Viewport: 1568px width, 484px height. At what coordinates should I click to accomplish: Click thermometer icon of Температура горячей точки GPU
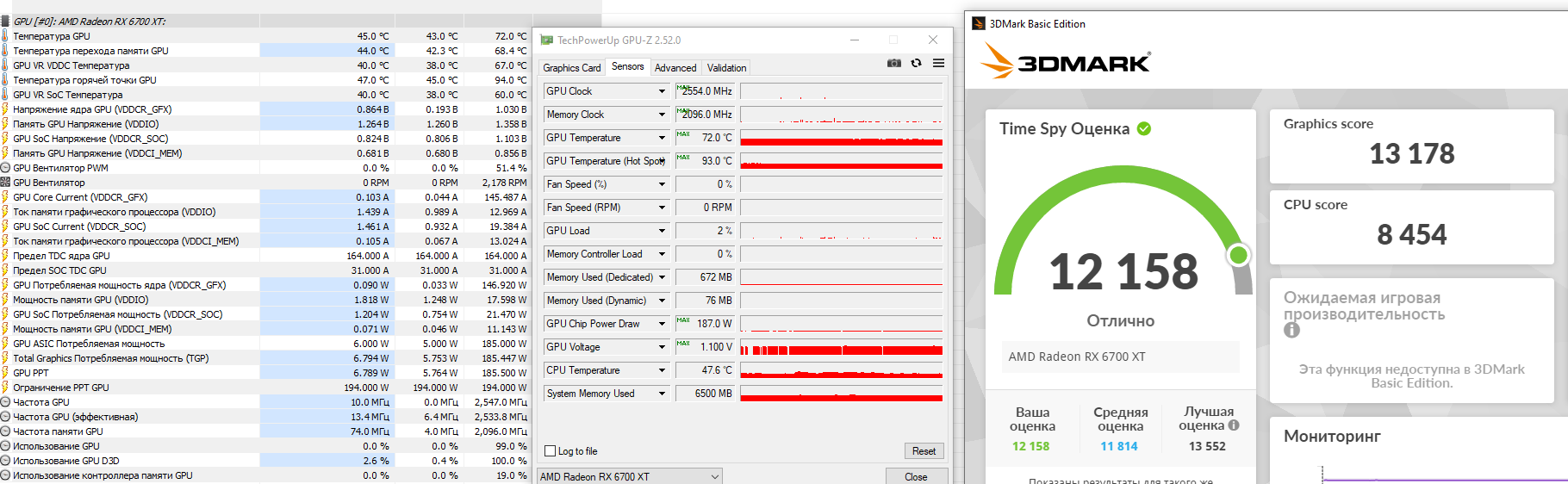5,80
